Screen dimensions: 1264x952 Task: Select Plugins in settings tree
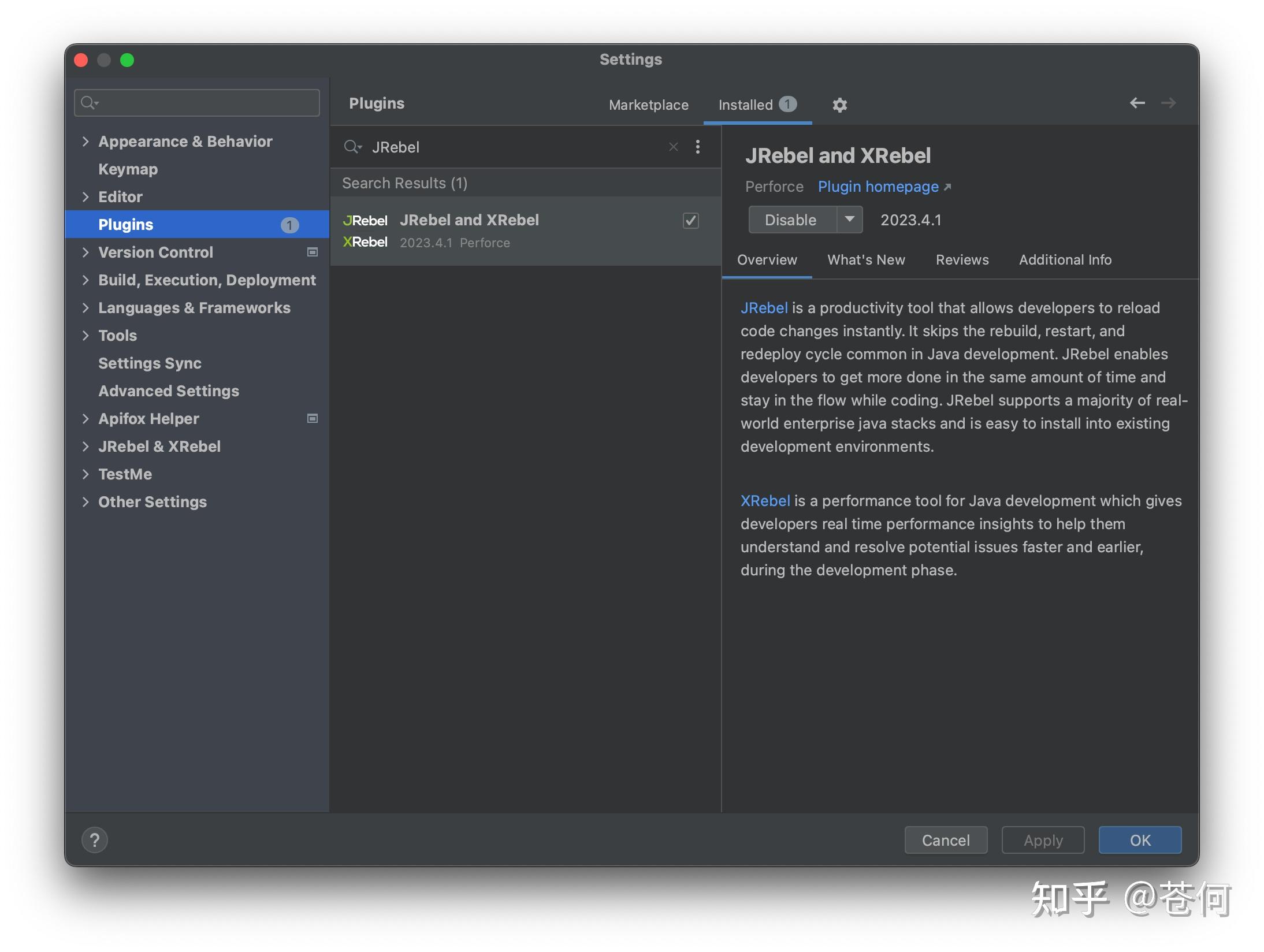coord(197,224)
